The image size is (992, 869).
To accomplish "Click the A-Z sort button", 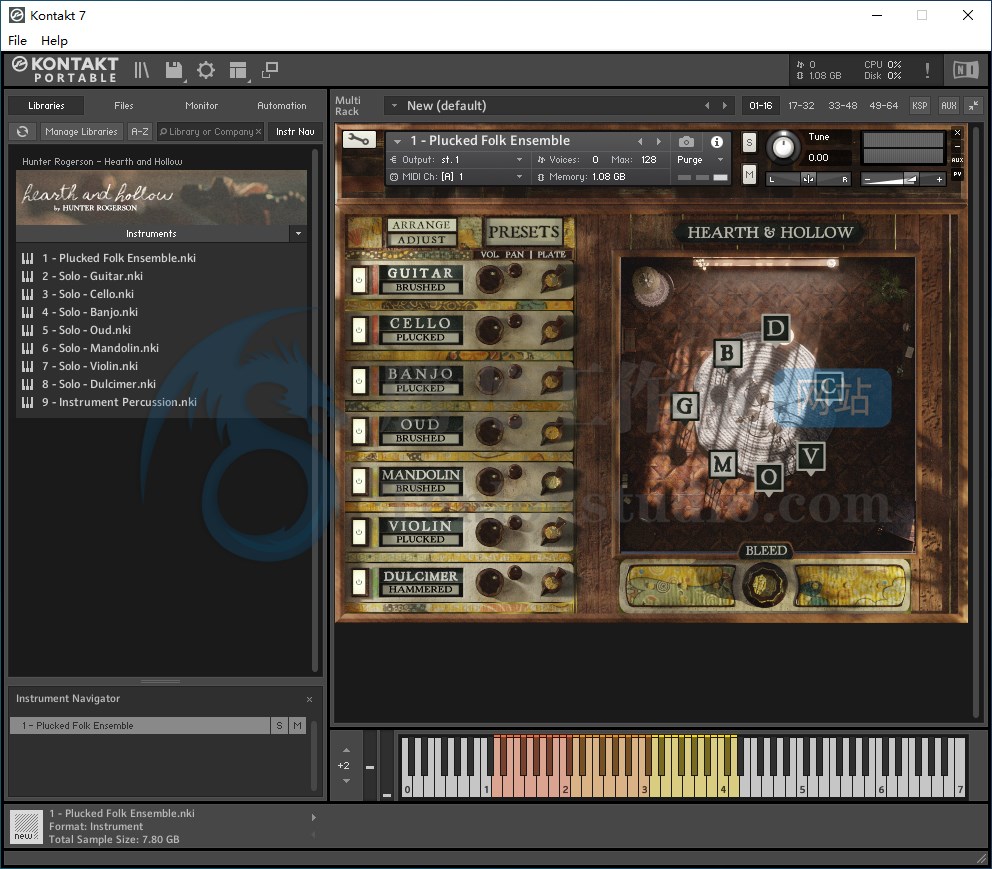I will tap(140, 132).
